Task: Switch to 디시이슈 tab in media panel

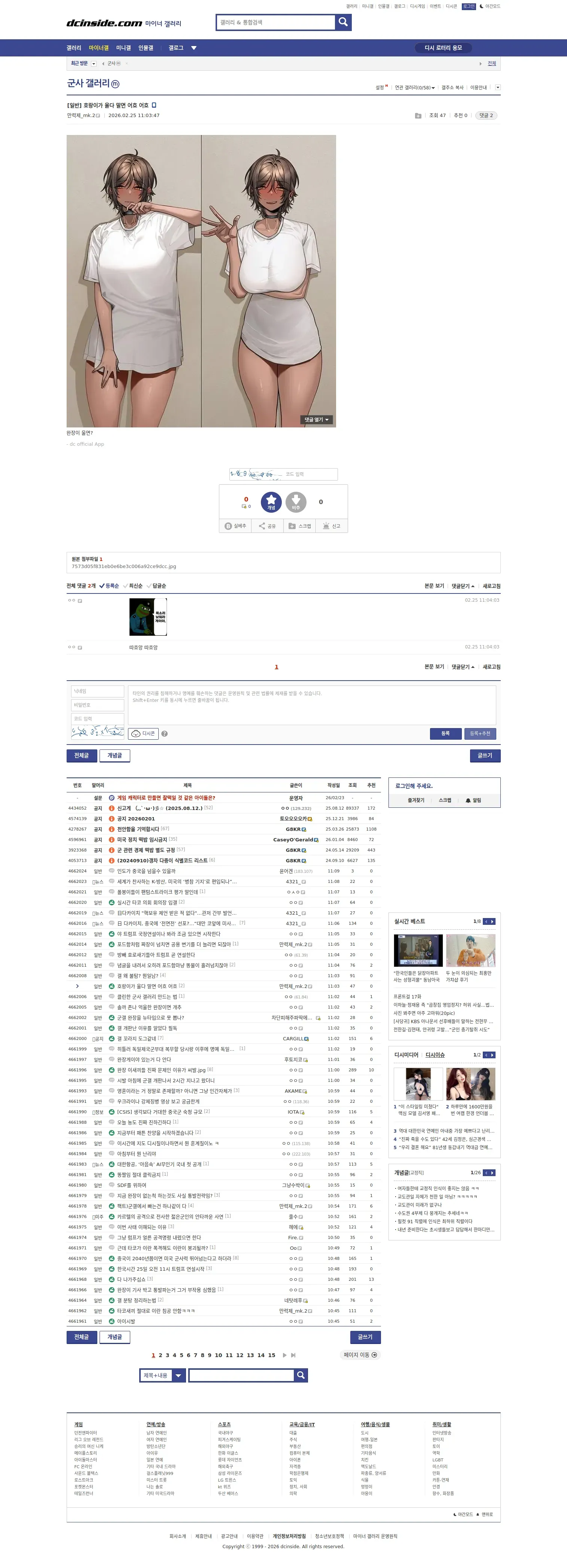Action: pyautogui.click(x=435, y=1055)
